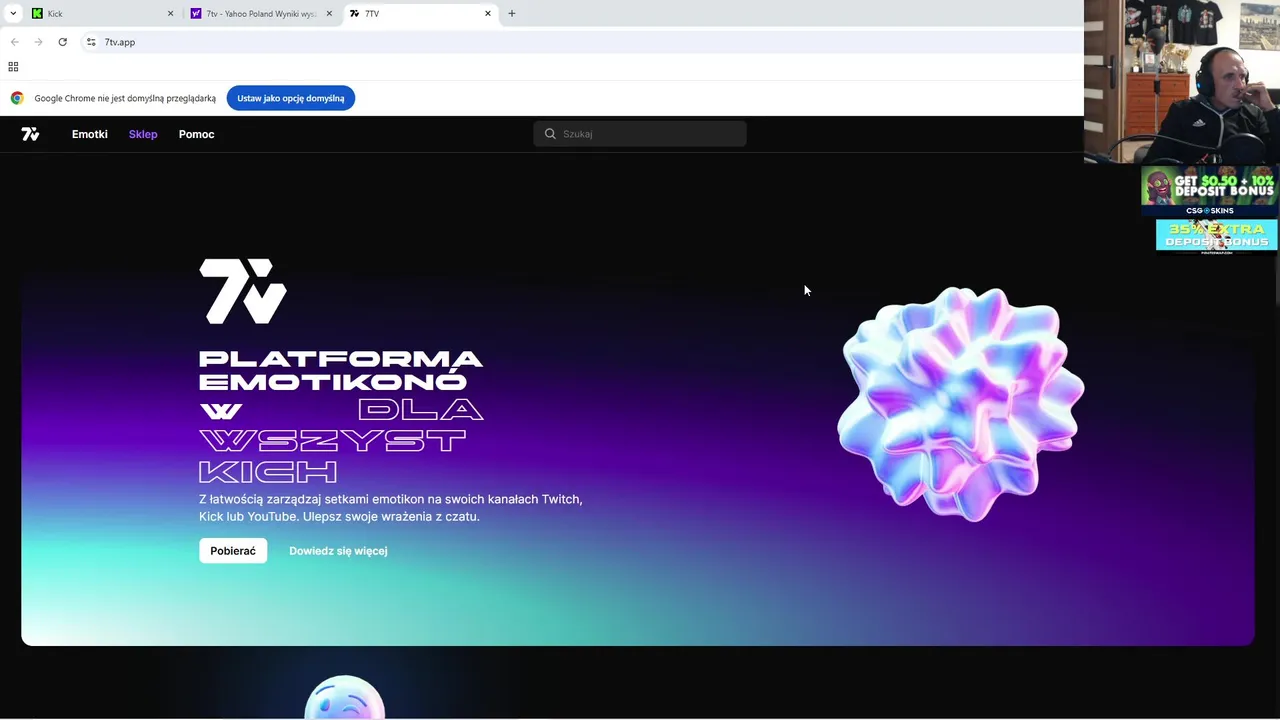Select the 7TV browser tab
The height and width of the screenshot is (720, 1280).
click(420, 14)
